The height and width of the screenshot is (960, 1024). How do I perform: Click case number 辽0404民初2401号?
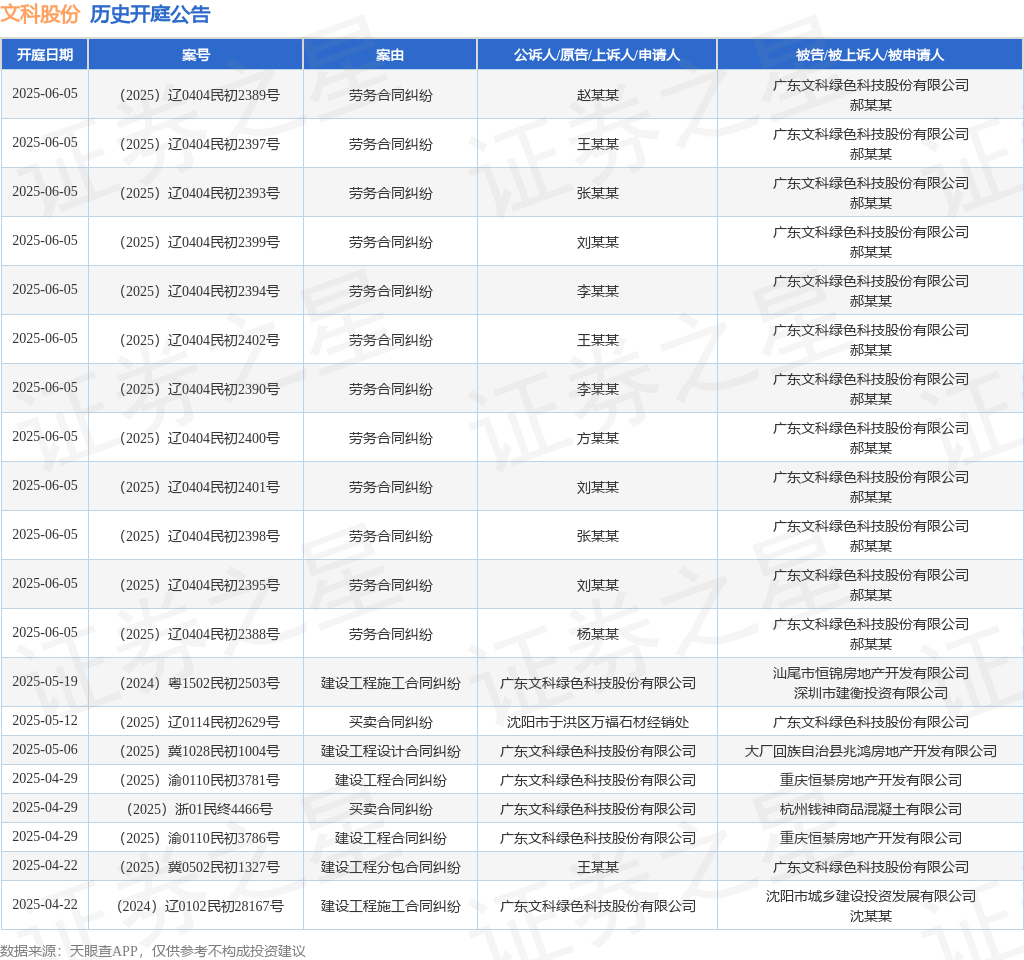(x=199, y=487)
